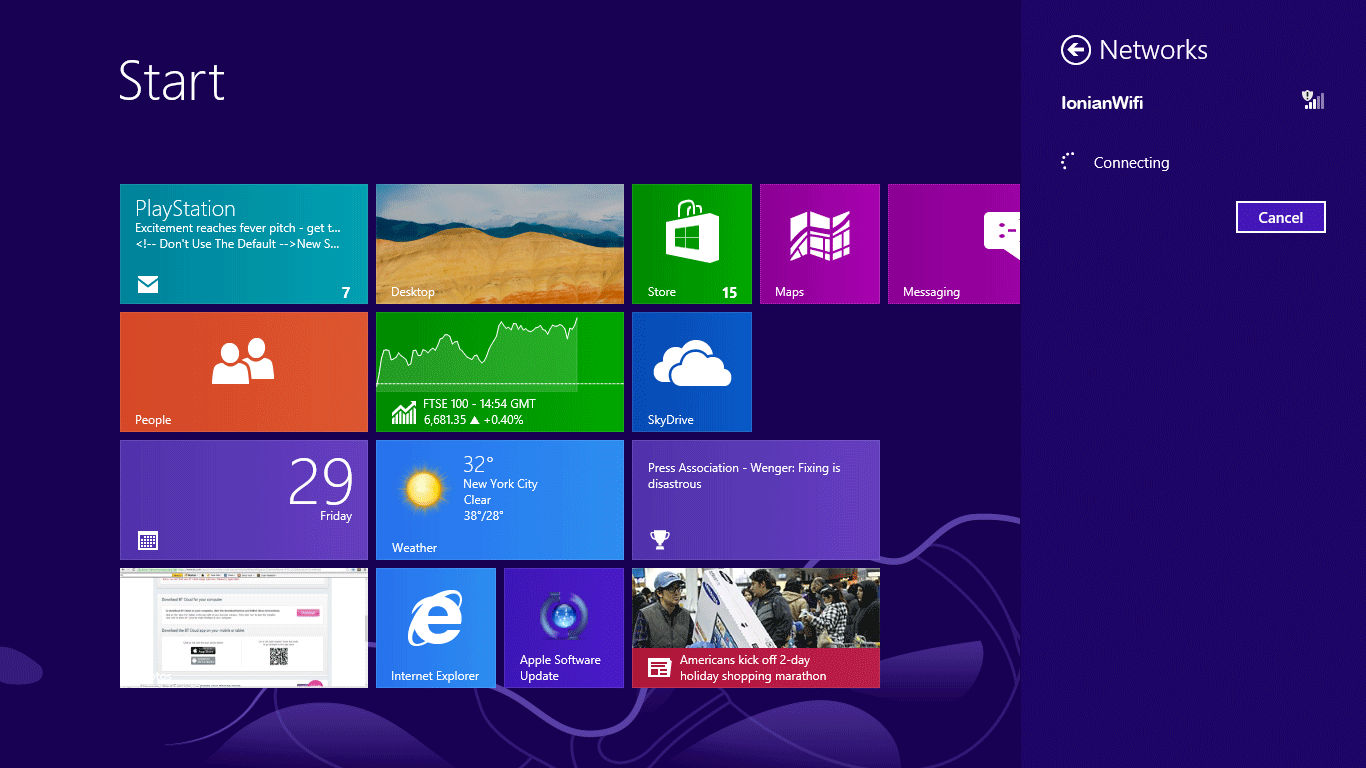
Task: Click the sports trophy icon
Action: [x=659, y=540]
